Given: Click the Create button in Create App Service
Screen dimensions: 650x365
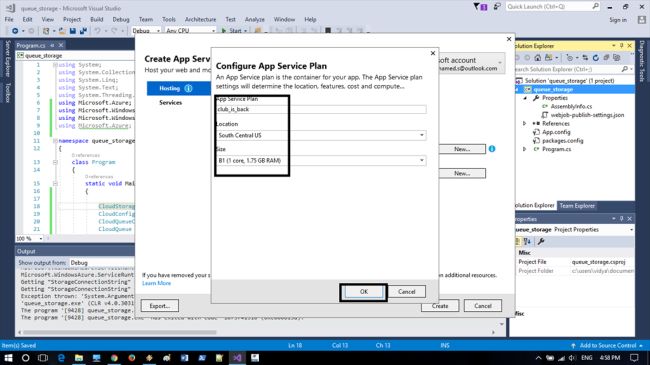Looking at the screenshot, I should (x=440, y=306).
